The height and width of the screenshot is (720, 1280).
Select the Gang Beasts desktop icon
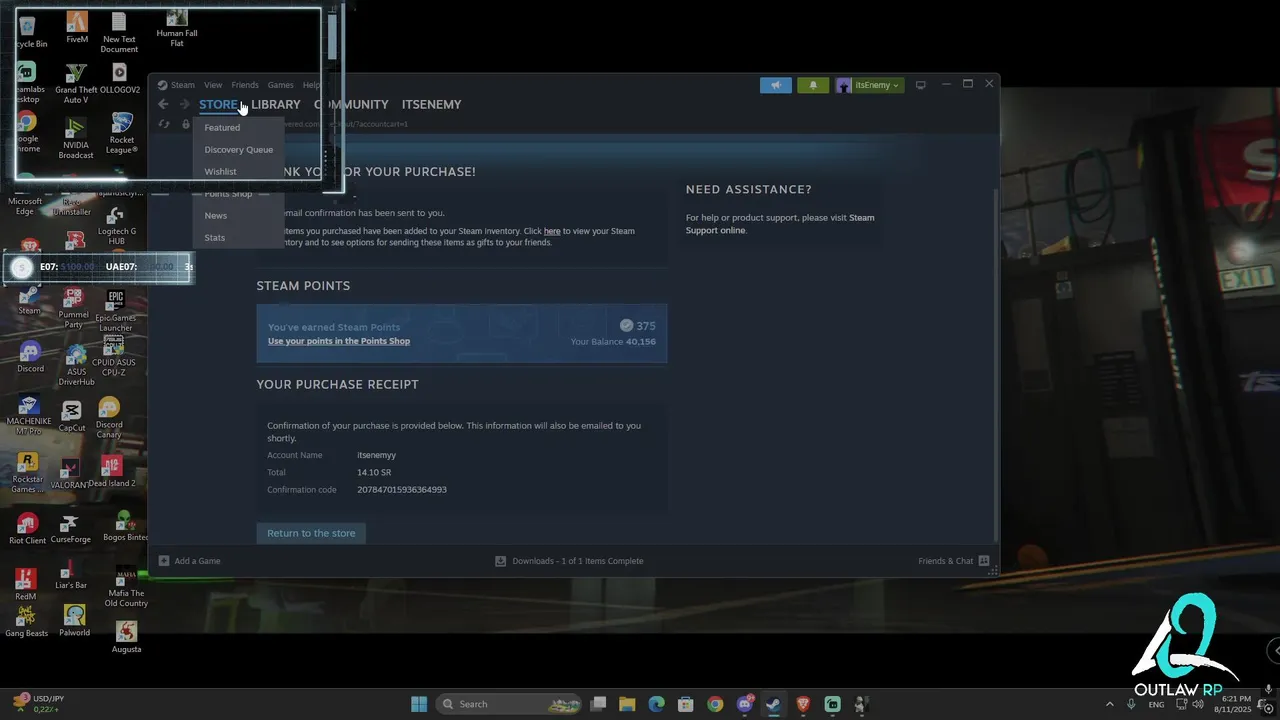[x=26, y=621]
